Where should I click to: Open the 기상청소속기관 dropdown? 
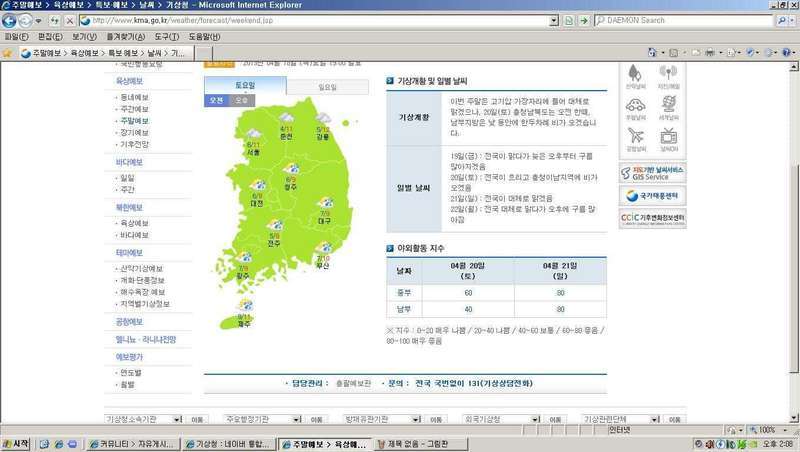tap(143, 419)
